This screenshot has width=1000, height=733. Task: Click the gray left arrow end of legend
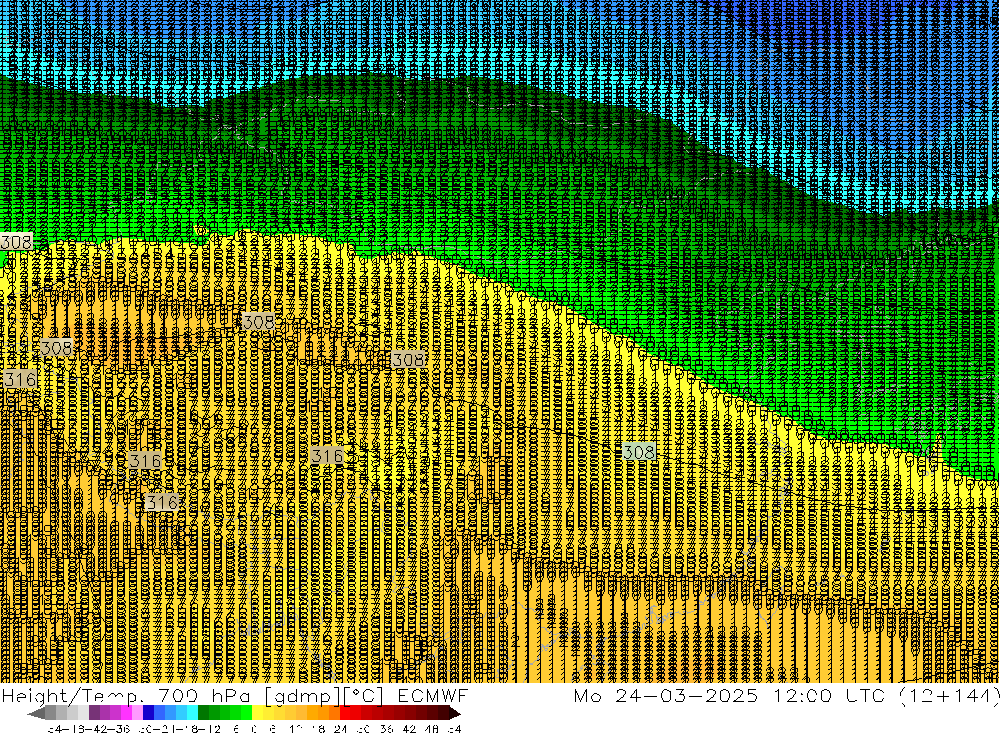coord(36,713)
